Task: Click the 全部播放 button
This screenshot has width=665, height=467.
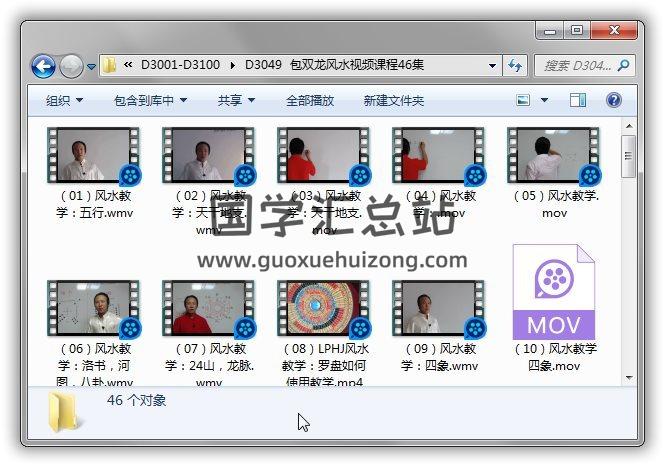Action: [310, 100]
